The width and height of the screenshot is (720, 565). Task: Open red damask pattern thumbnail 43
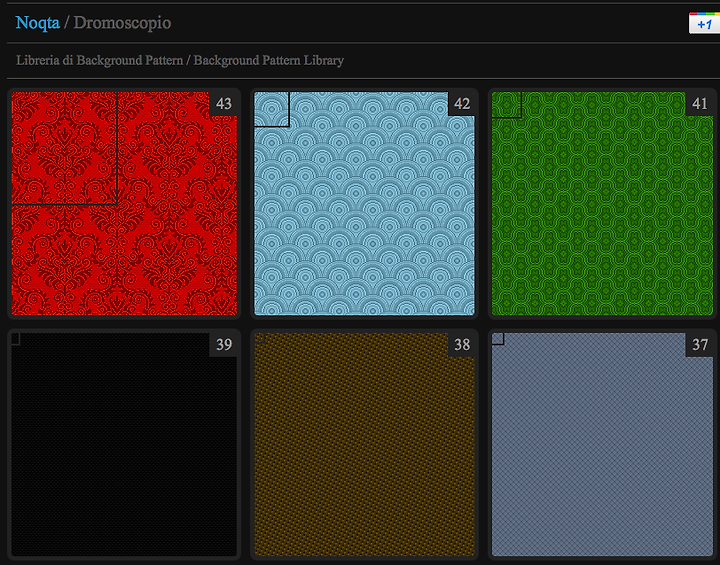(x=124, y=203)
